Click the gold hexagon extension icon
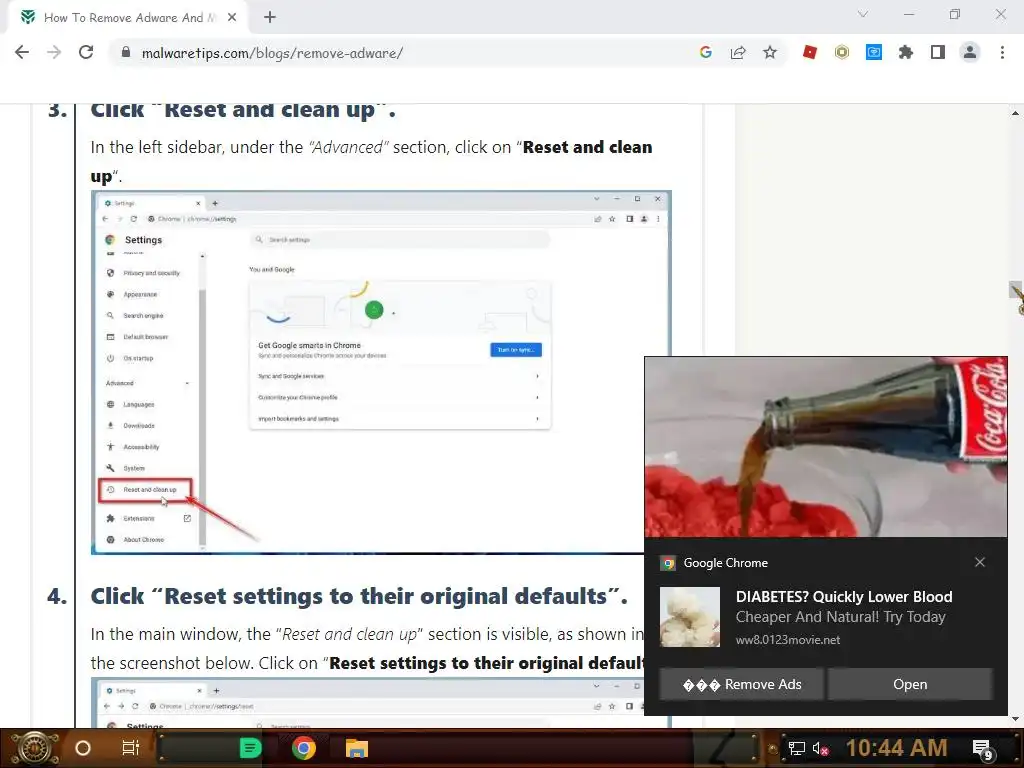Viewport: 1024px width, 768px height. pyautogui.click(x=842, y=52)
